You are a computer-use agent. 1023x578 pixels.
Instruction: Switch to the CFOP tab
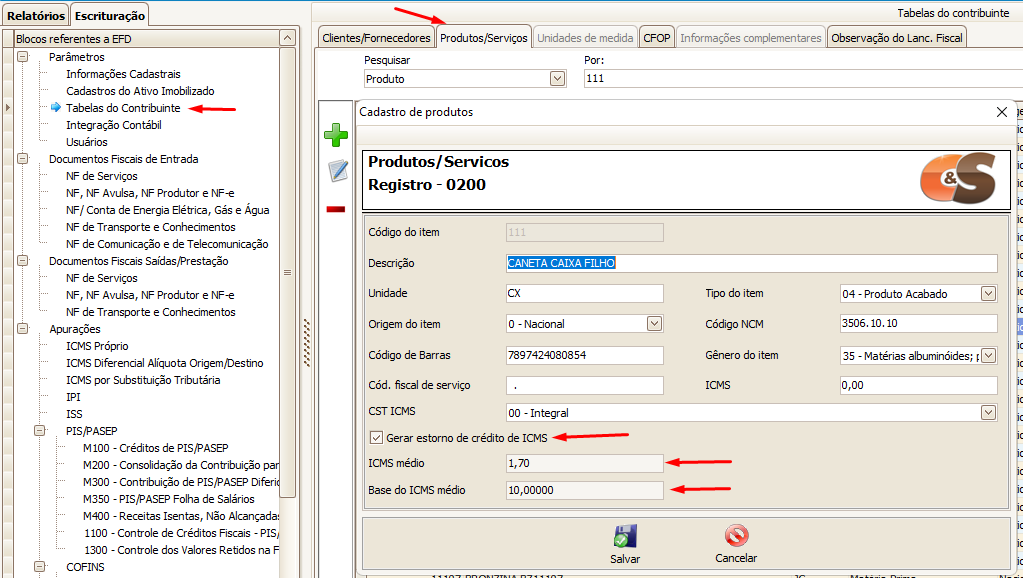pyautogui.click(x=657, y=38)
